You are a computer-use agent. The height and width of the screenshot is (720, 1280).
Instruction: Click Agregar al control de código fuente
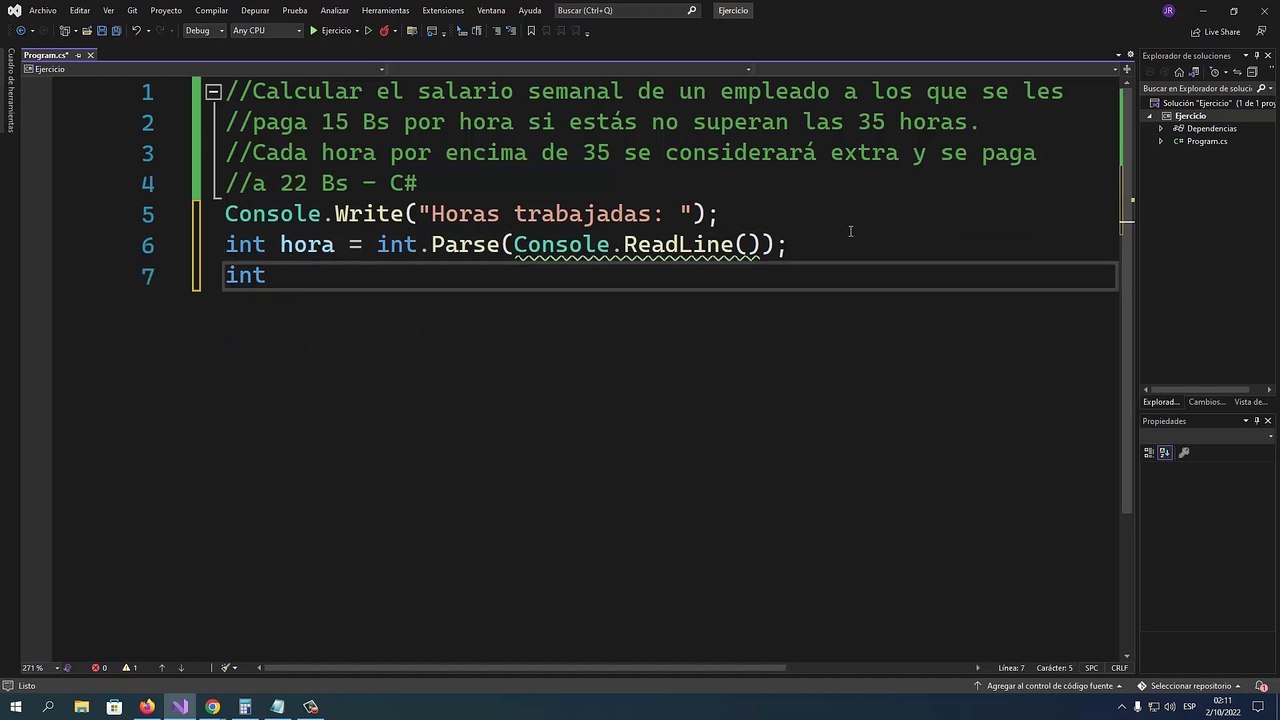coord(1050,686)
